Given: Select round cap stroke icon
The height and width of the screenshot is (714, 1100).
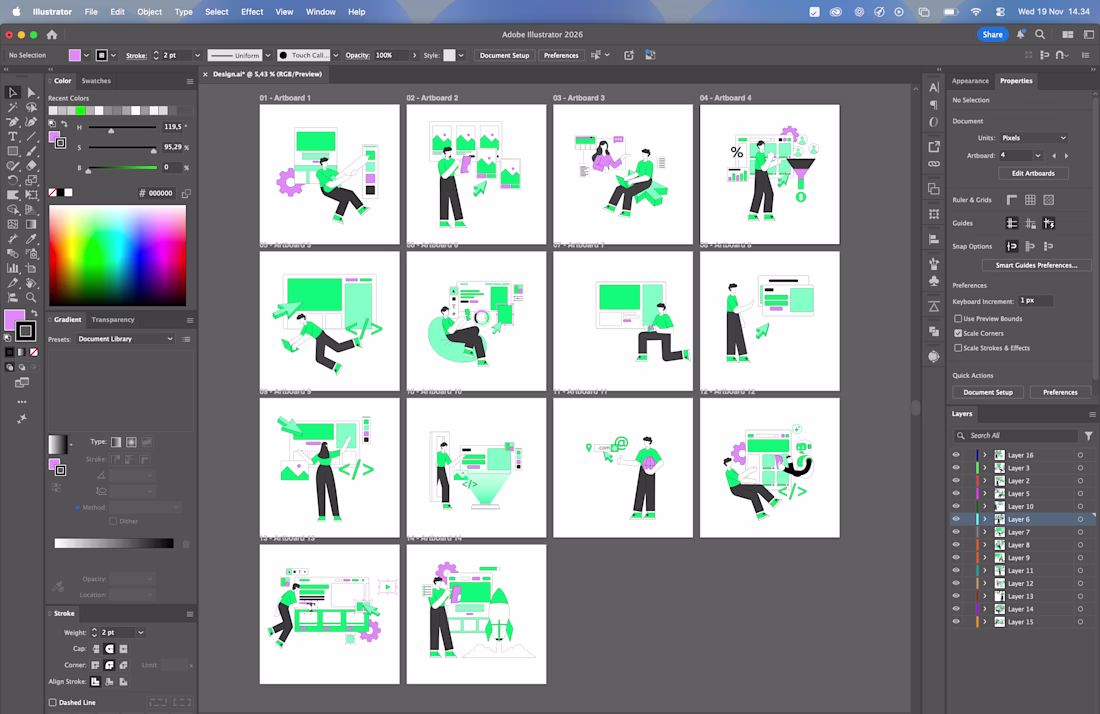Looking at the screenshot, I should [109, 649].
